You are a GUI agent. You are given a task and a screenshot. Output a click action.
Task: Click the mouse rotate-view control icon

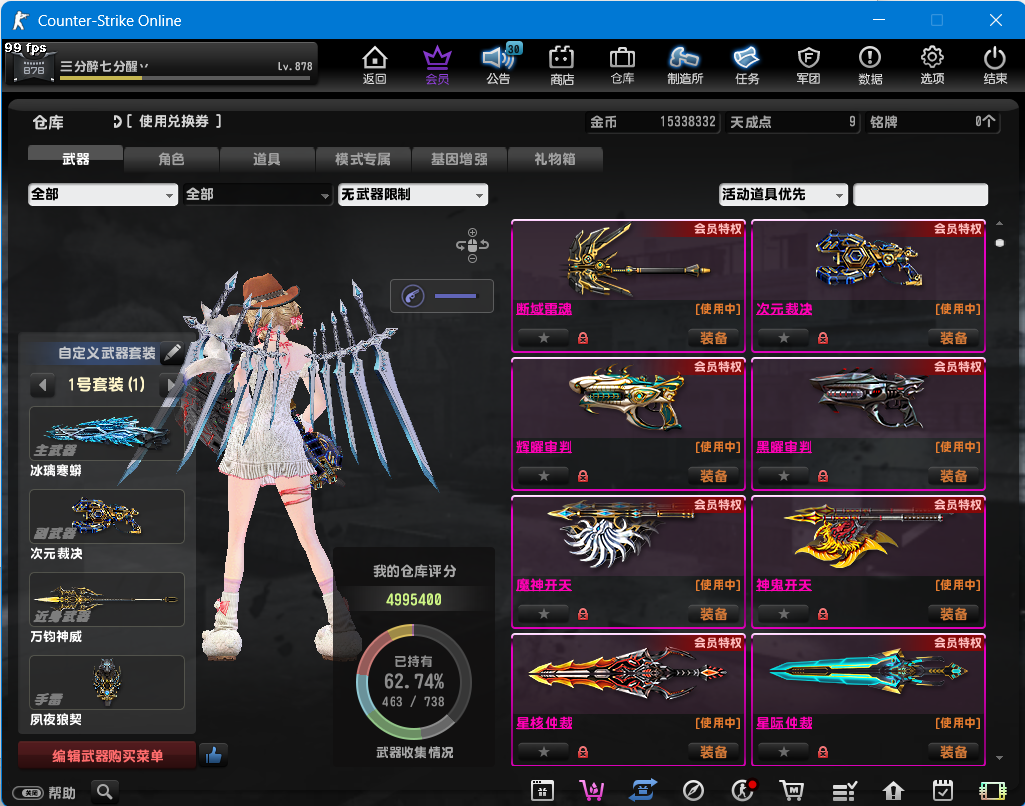(472, 245)
